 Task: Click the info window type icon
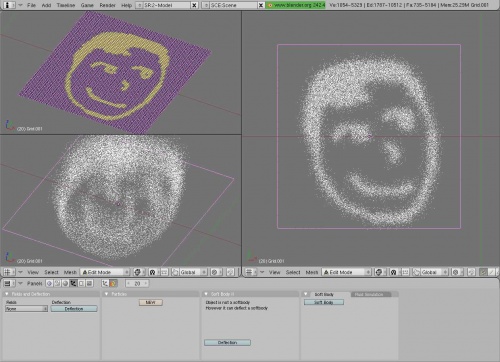[8, 5]
